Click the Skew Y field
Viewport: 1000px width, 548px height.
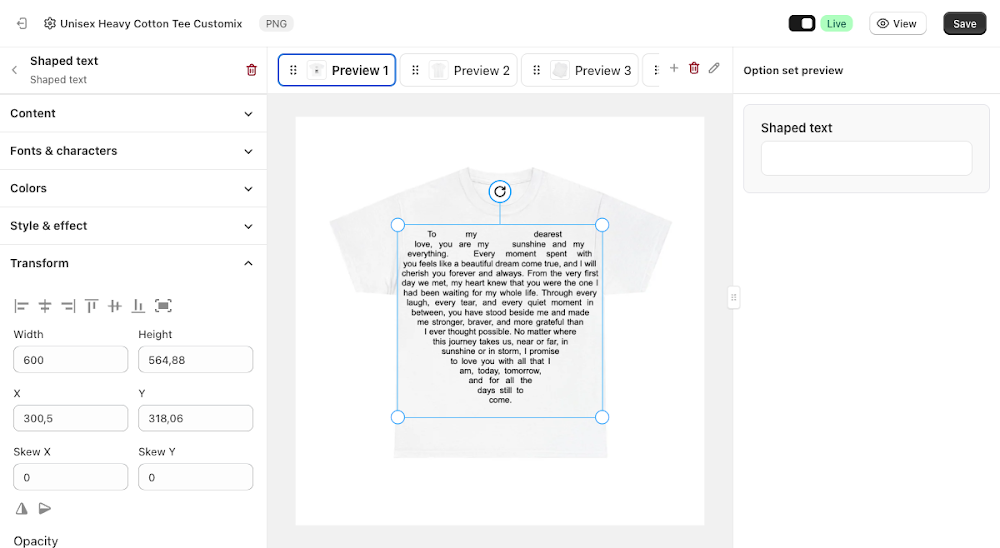click(x=196, y=477)
